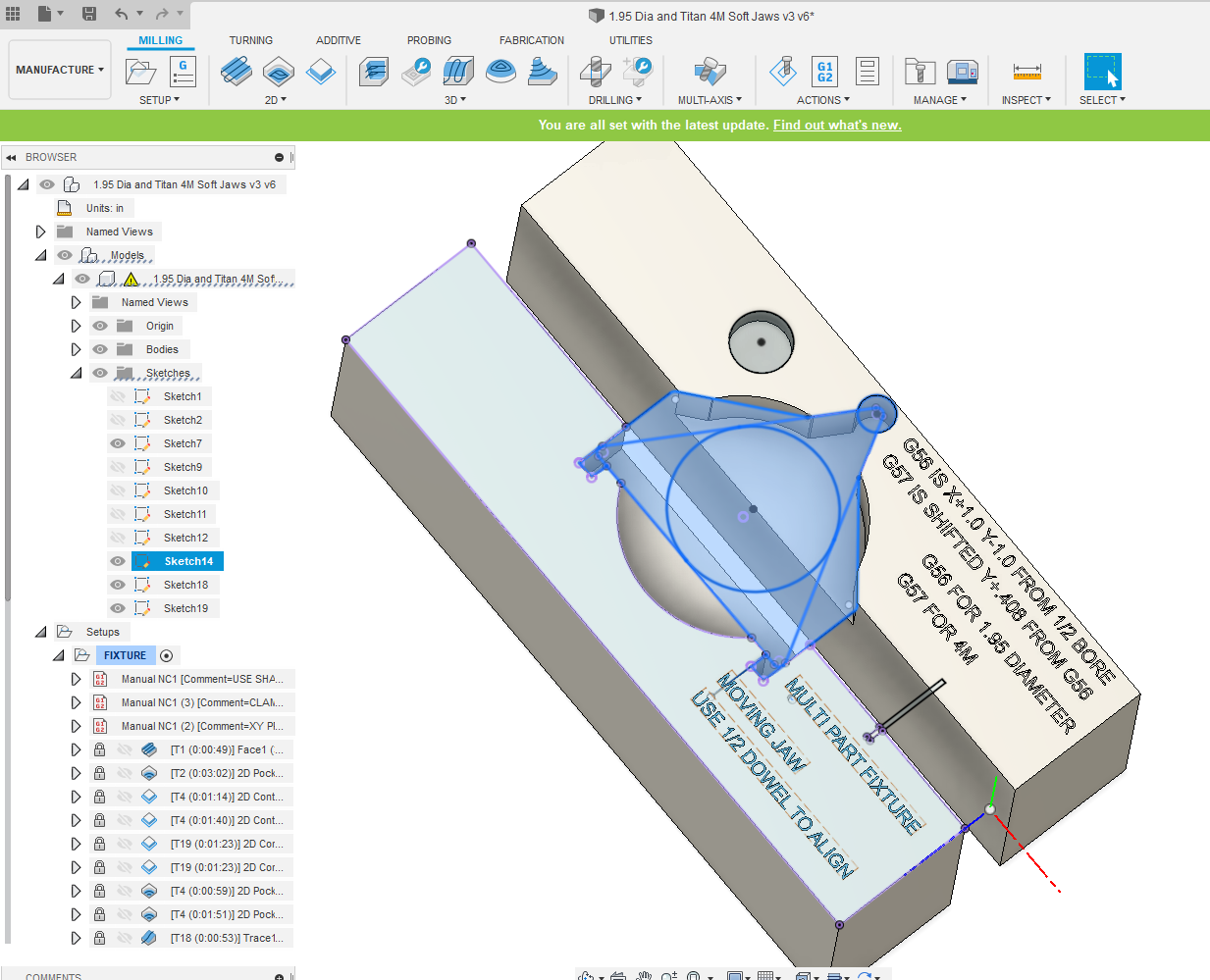Show Sketch1 by toggling its visibility icon
The image size is (1210, 980).
click(x=118, y=396)
